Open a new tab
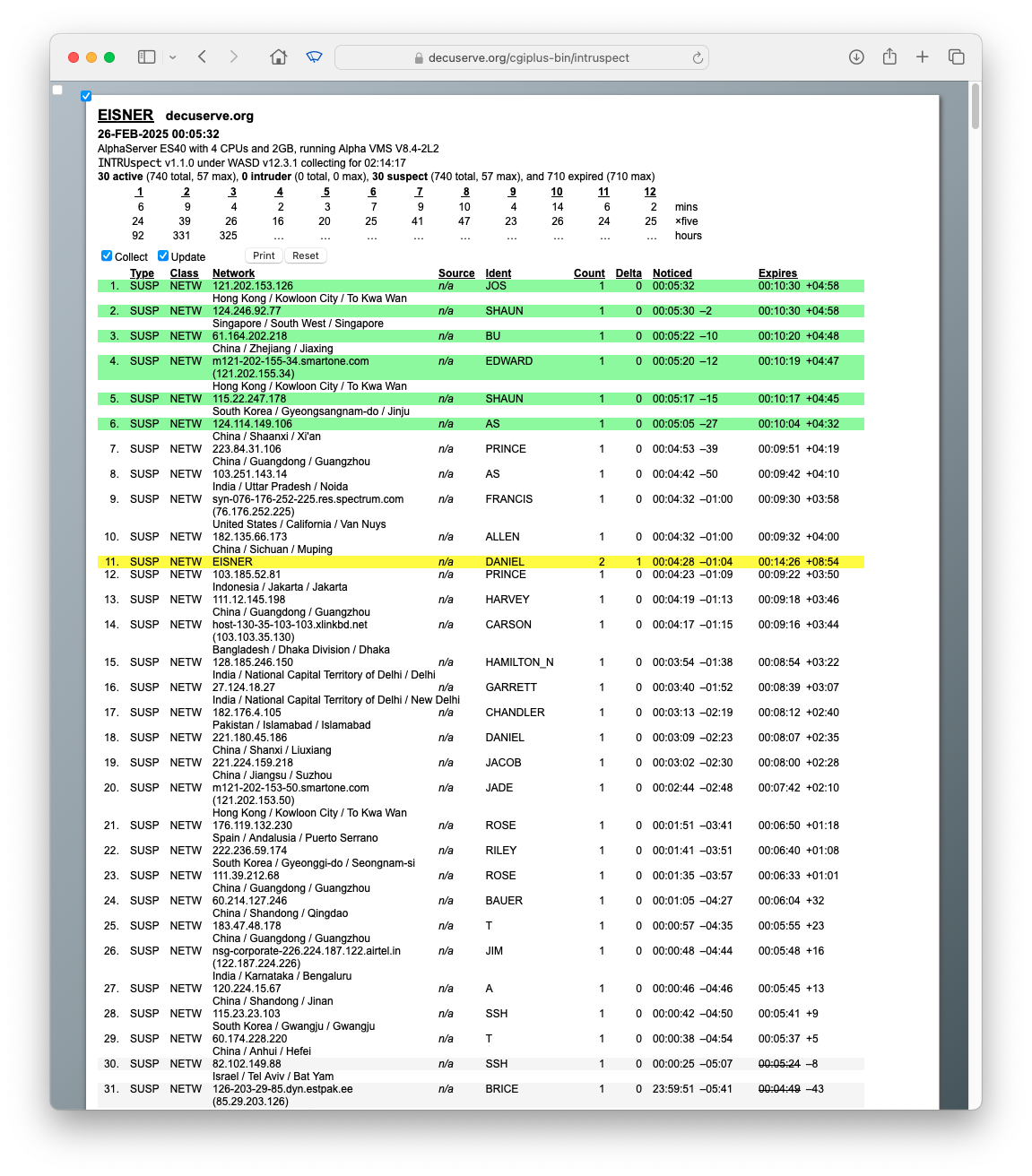This screenshot has width=1032, height=1176. point(922,57)
